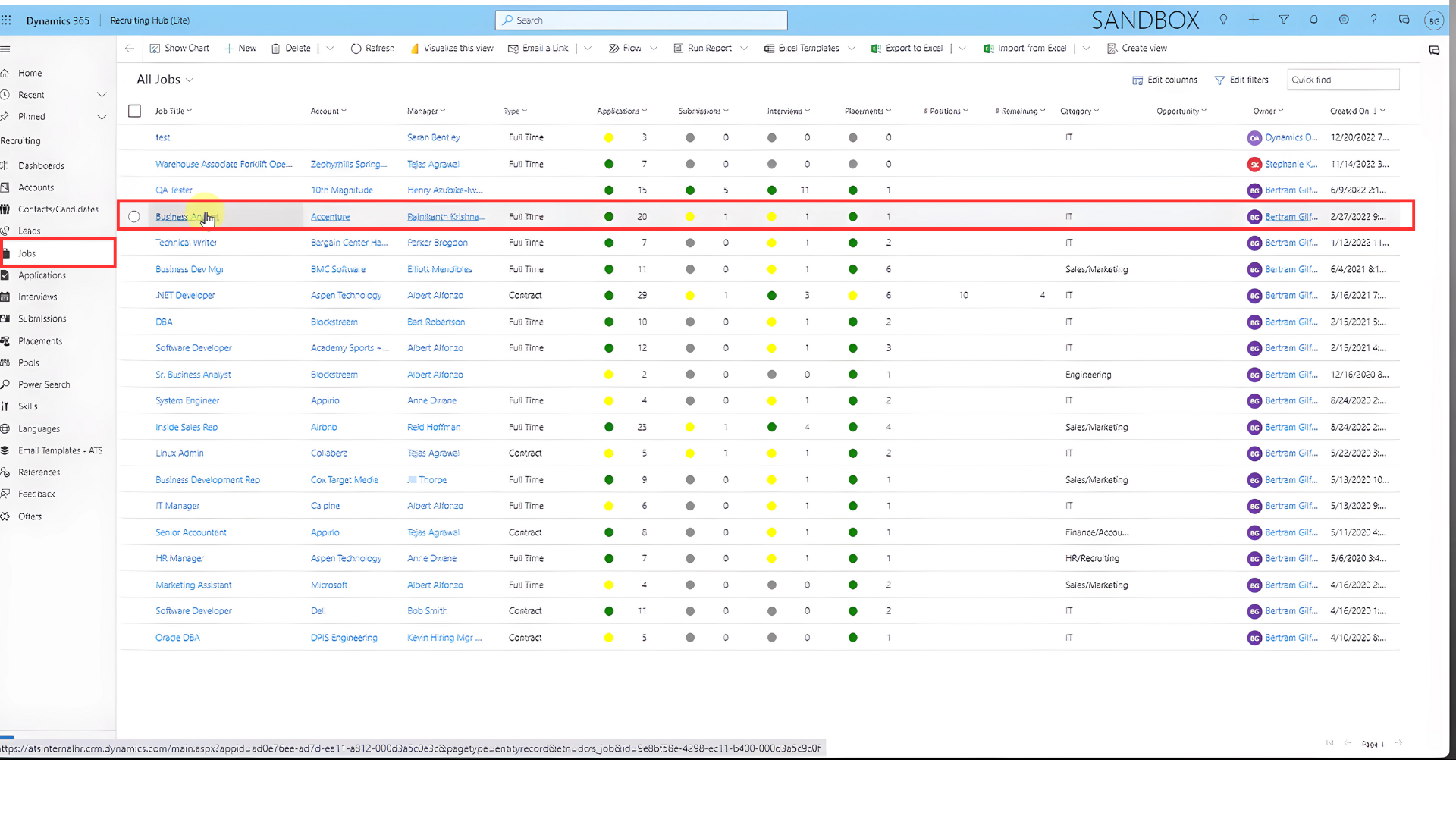Sort by the Created On column header
Image resolution: width=1456 pixels, height=819 pixels.
coord(1357,111)
